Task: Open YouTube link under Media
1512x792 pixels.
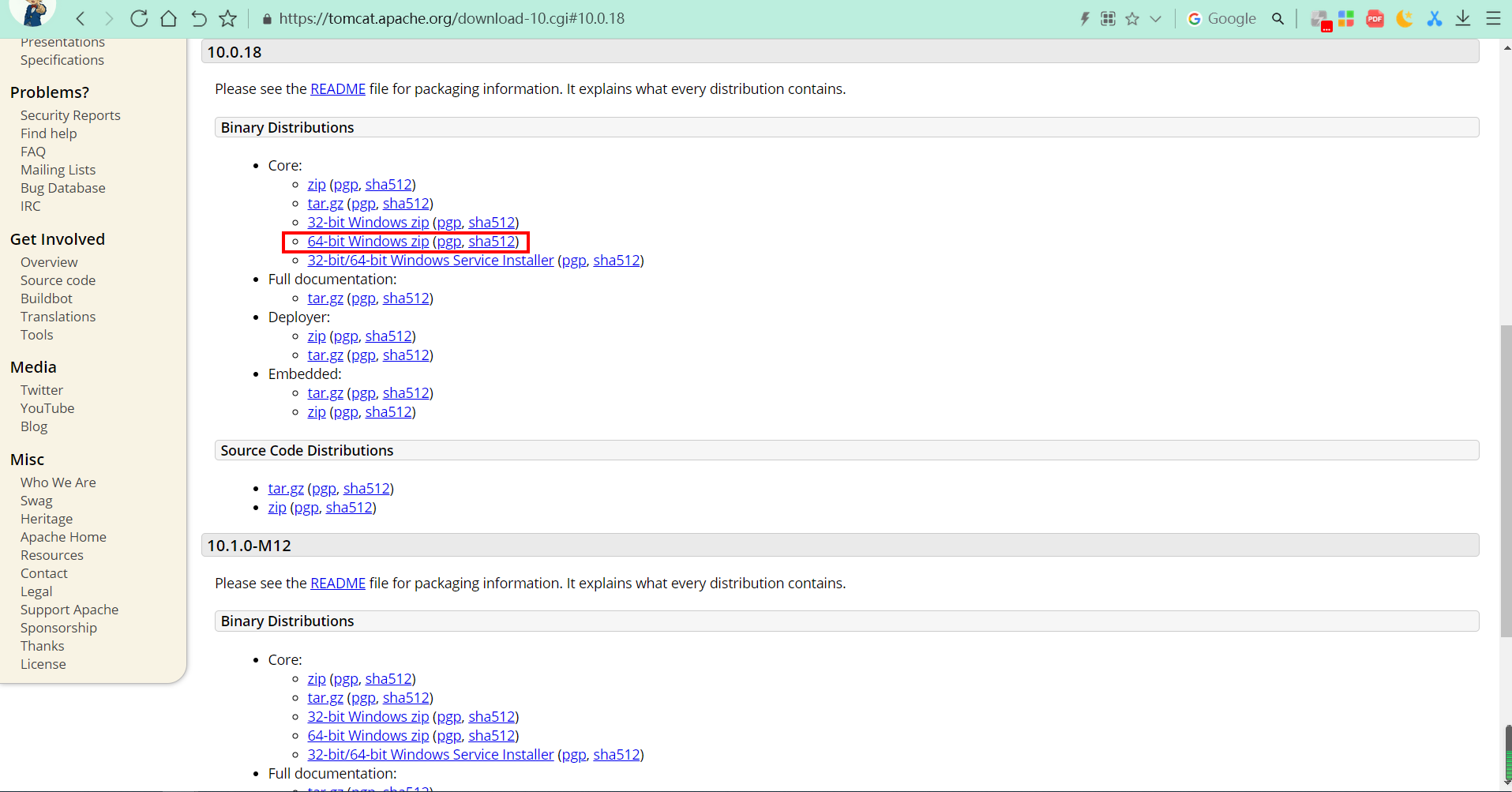Action: click(47, 408)
